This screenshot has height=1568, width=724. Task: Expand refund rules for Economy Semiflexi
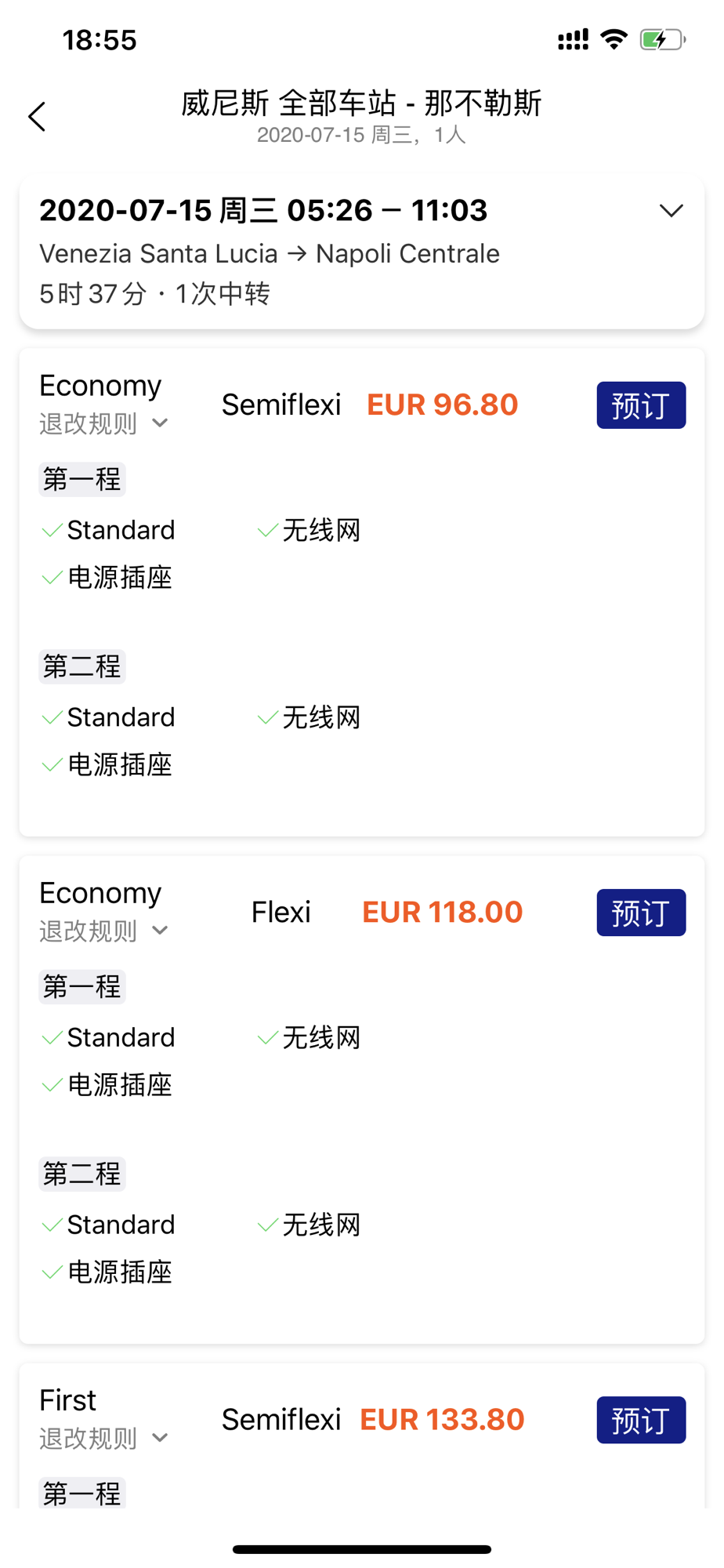click(104, 423)
